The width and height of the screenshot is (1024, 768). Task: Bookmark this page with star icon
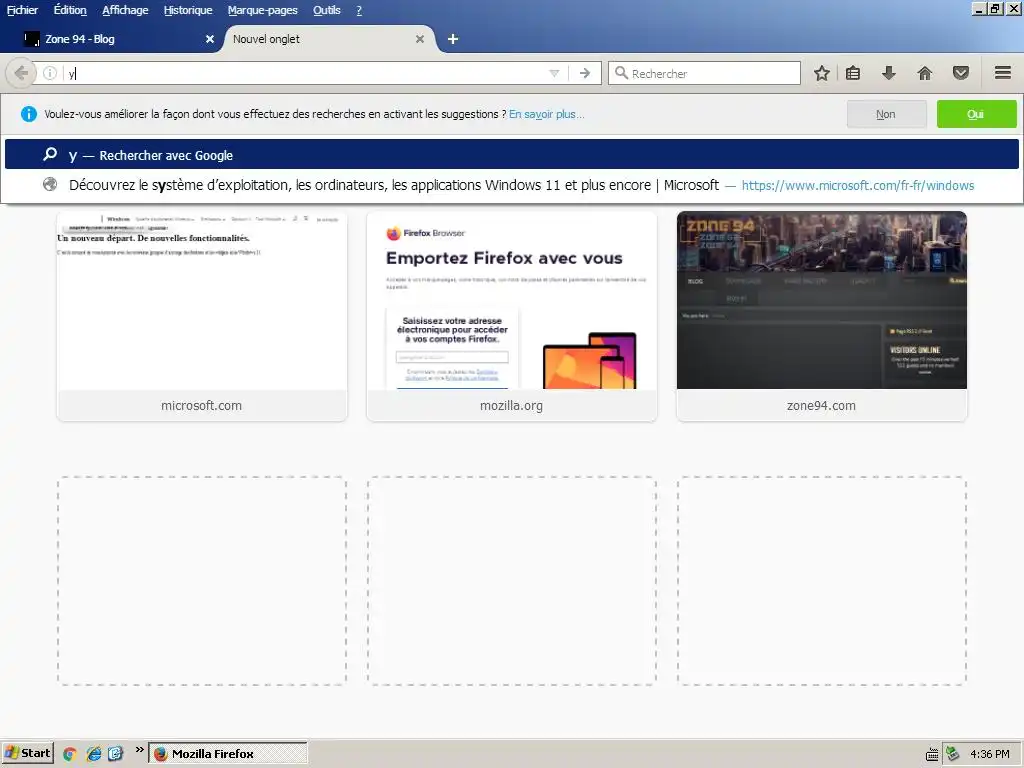pos(822,72)
